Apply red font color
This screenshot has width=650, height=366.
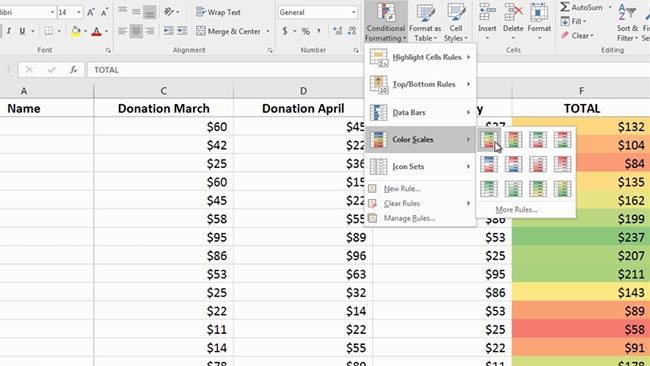pyautogui.click(x=97, y=31)
